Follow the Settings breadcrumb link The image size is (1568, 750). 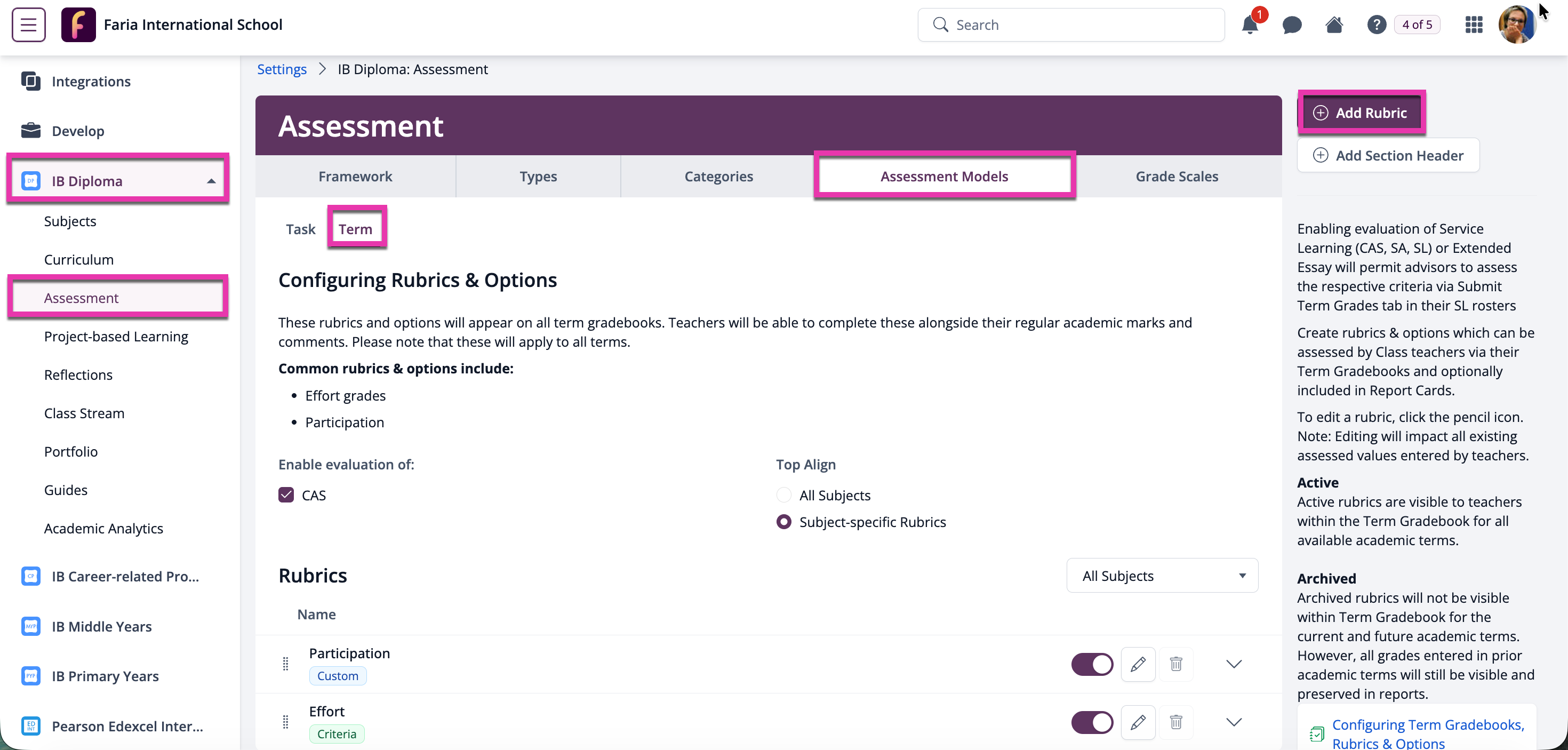282,69
